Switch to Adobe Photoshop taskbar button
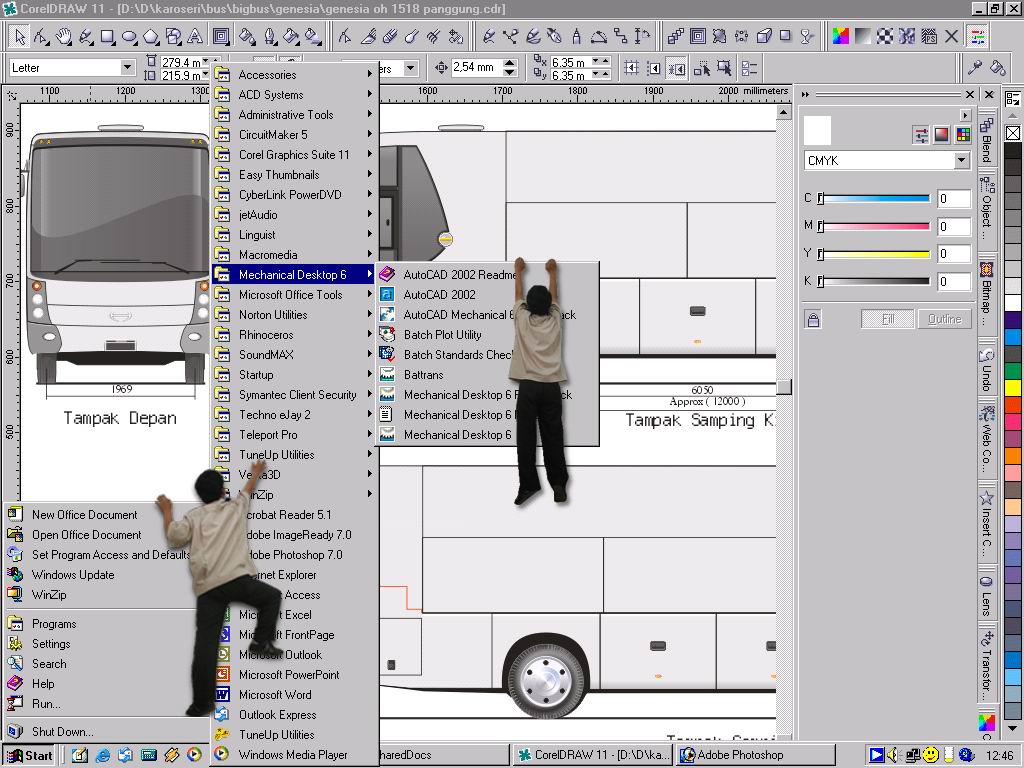This screenshot has height=768, width=1024. coord(756,755)
